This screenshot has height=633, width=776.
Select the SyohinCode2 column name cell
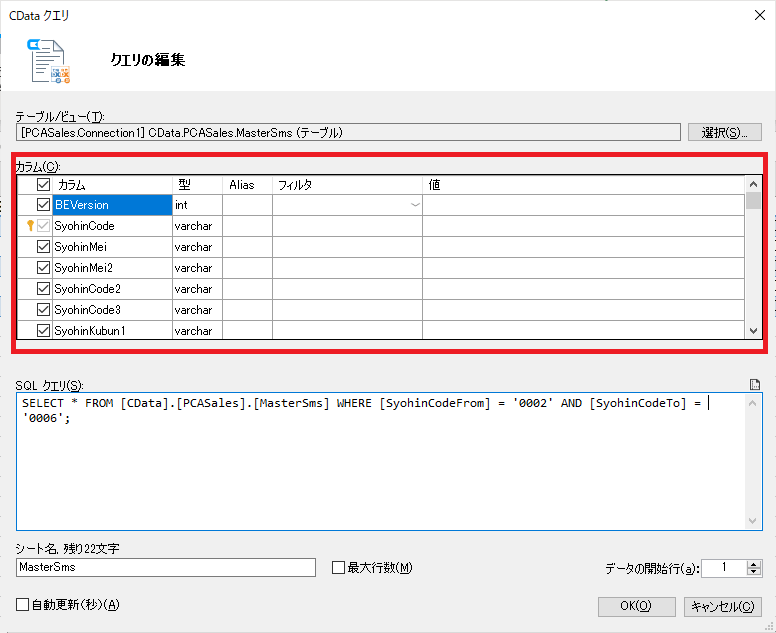(112, 289)
